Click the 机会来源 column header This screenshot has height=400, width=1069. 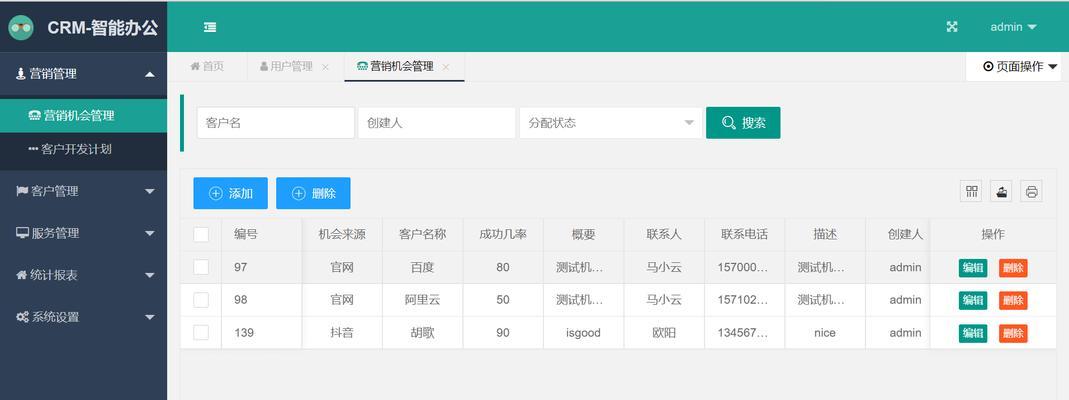click(342, 234)
